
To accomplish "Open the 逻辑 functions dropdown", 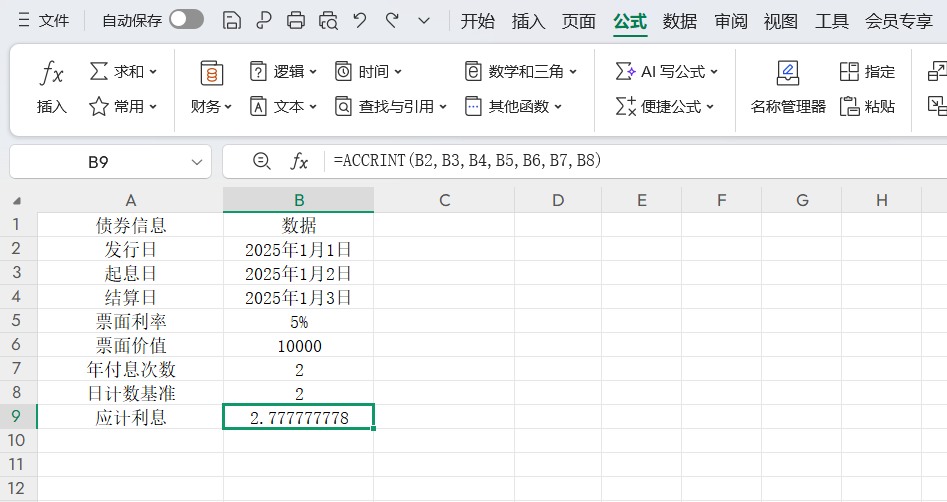I will 283,71.
